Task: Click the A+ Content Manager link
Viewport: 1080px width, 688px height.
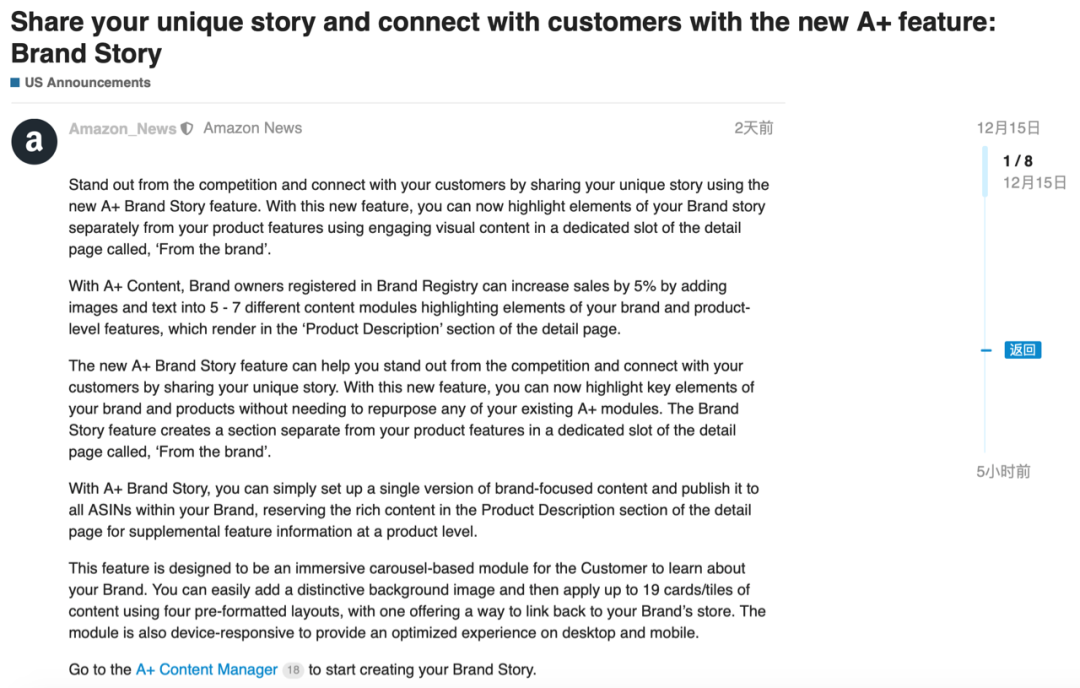Action: point(207,669)
